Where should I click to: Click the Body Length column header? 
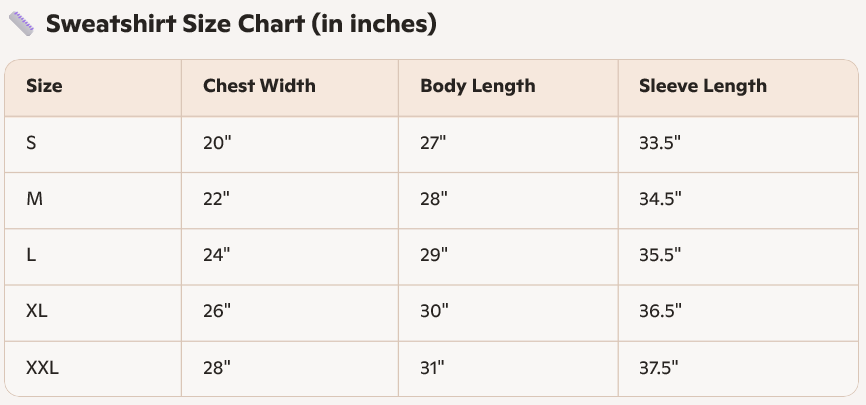click(x=477, y=86)
